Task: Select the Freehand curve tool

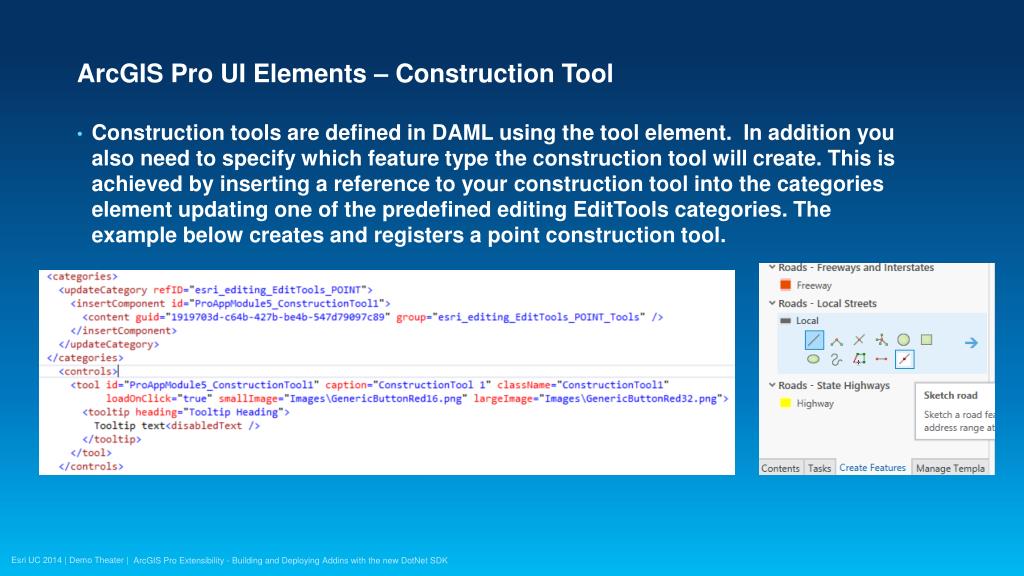Action: 837,359
